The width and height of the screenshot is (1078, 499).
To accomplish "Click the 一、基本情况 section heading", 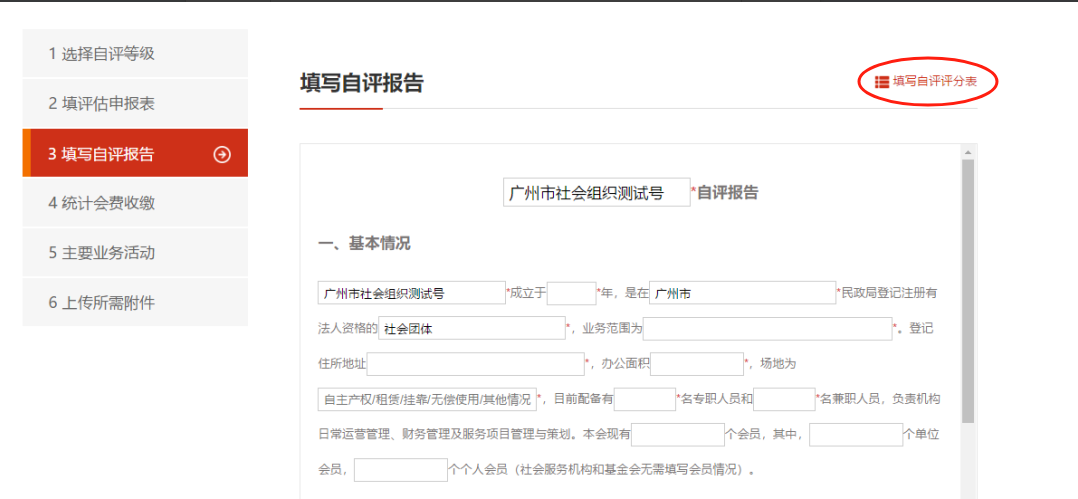I will pos(364,243).
